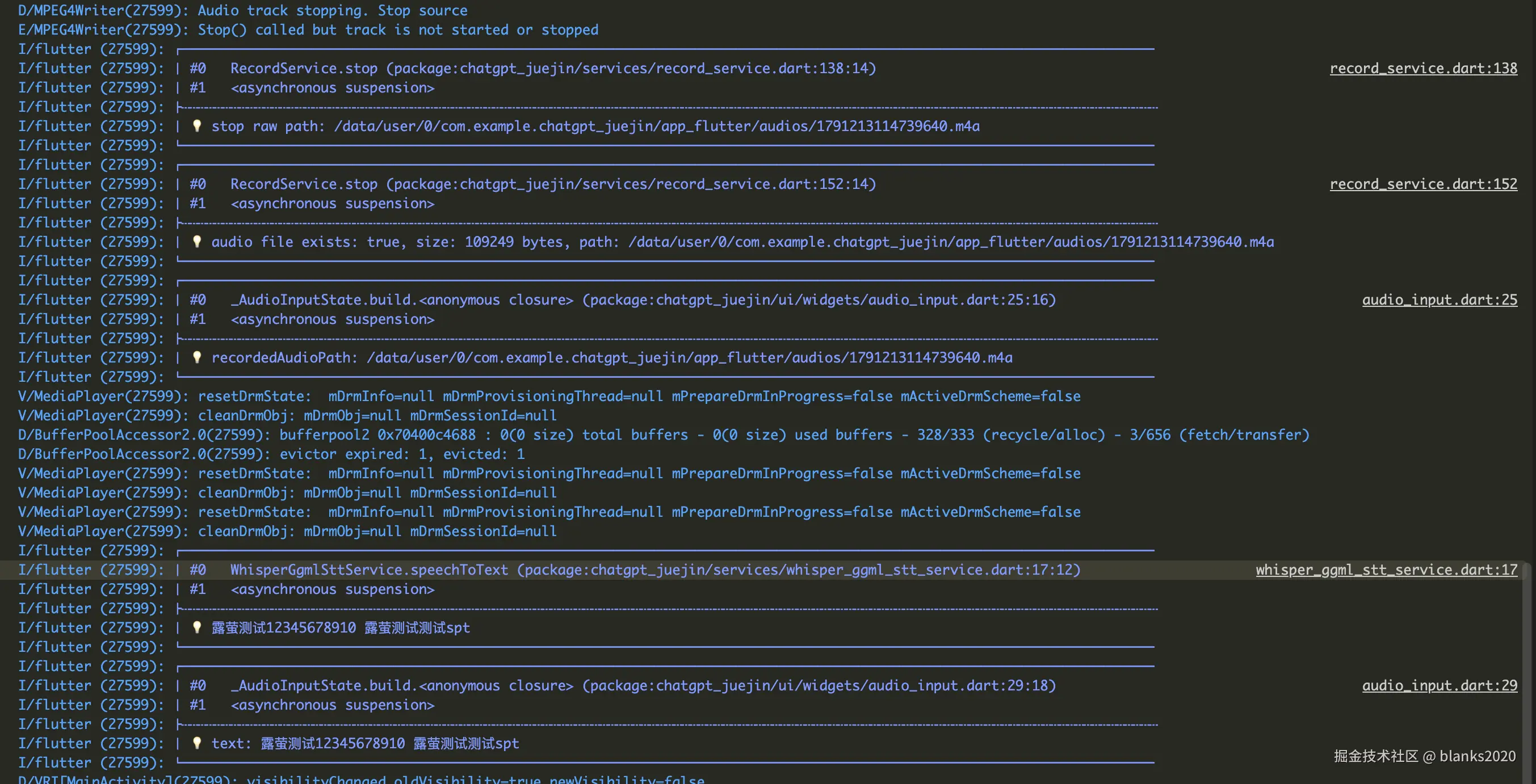Click the "_AudioInputState.build" line ending in 25:16

tap(537, 300)
